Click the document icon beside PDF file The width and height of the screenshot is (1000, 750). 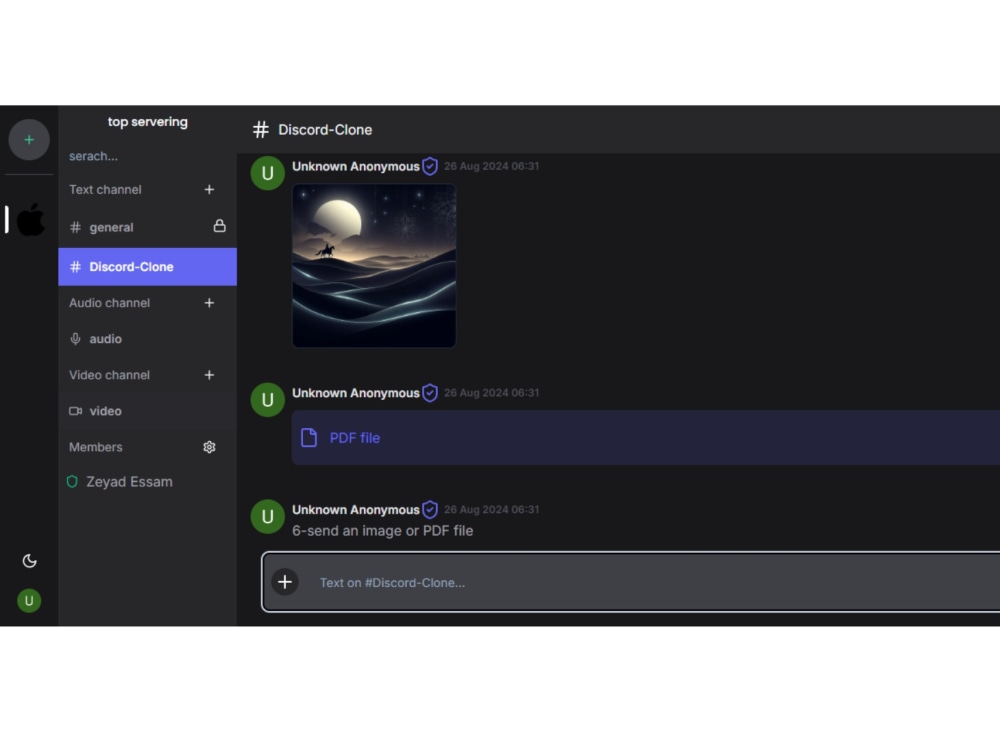[x=309, y=438]
